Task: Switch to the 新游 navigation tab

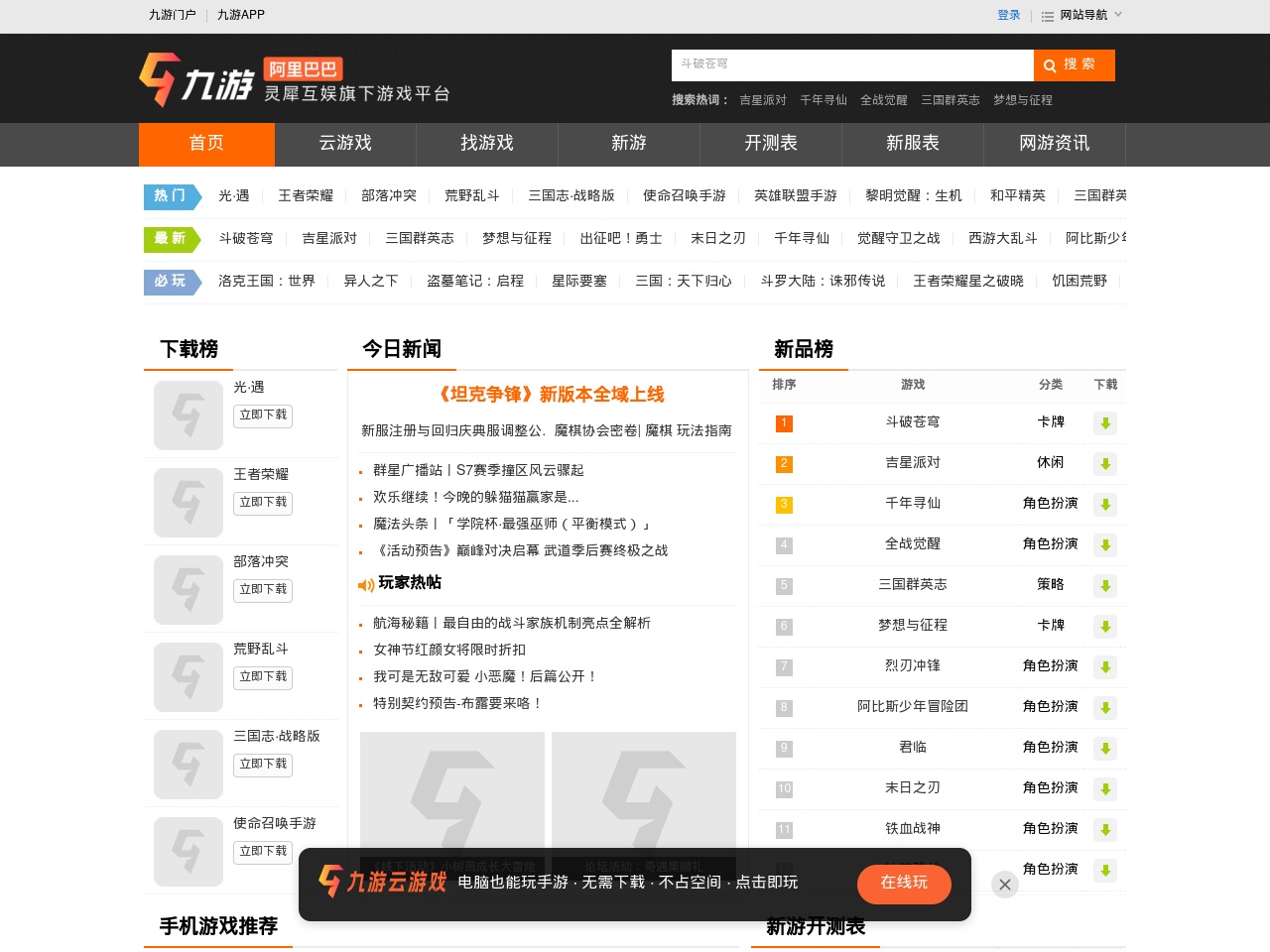Action: pos(629,144)
